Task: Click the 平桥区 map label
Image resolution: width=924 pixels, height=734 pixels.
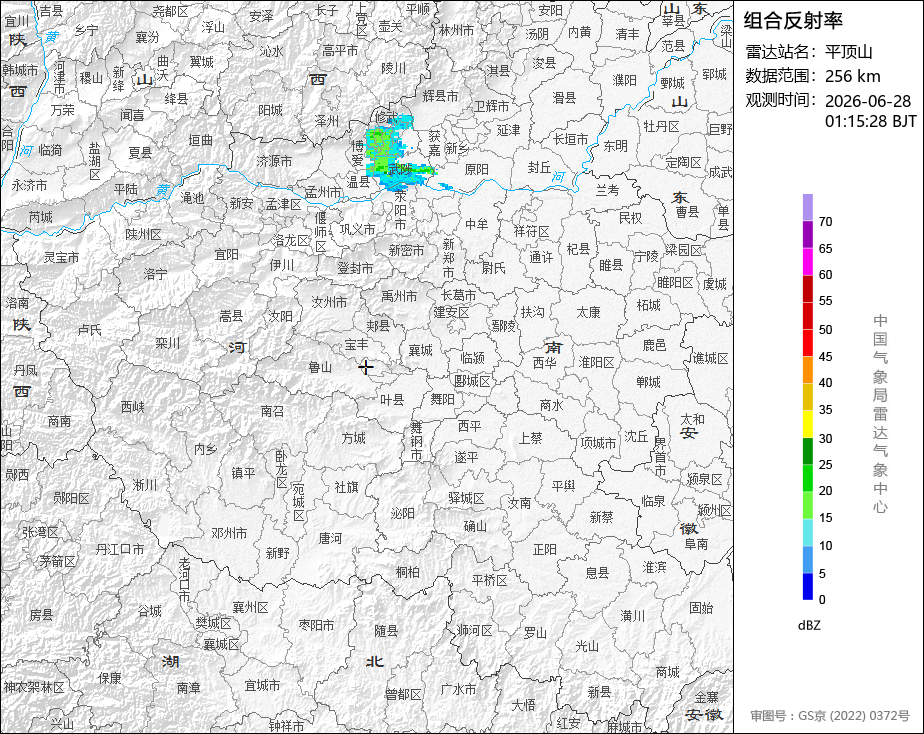Action: (x=489, y=580)
